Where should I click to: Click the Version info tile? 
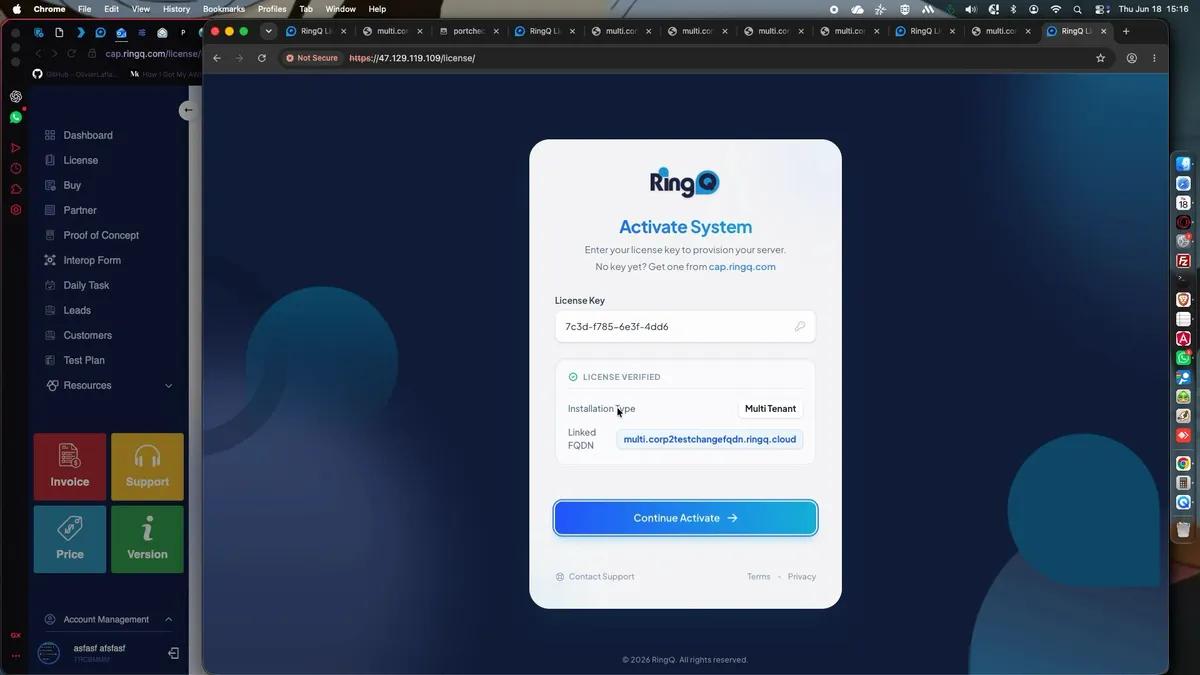147,539
